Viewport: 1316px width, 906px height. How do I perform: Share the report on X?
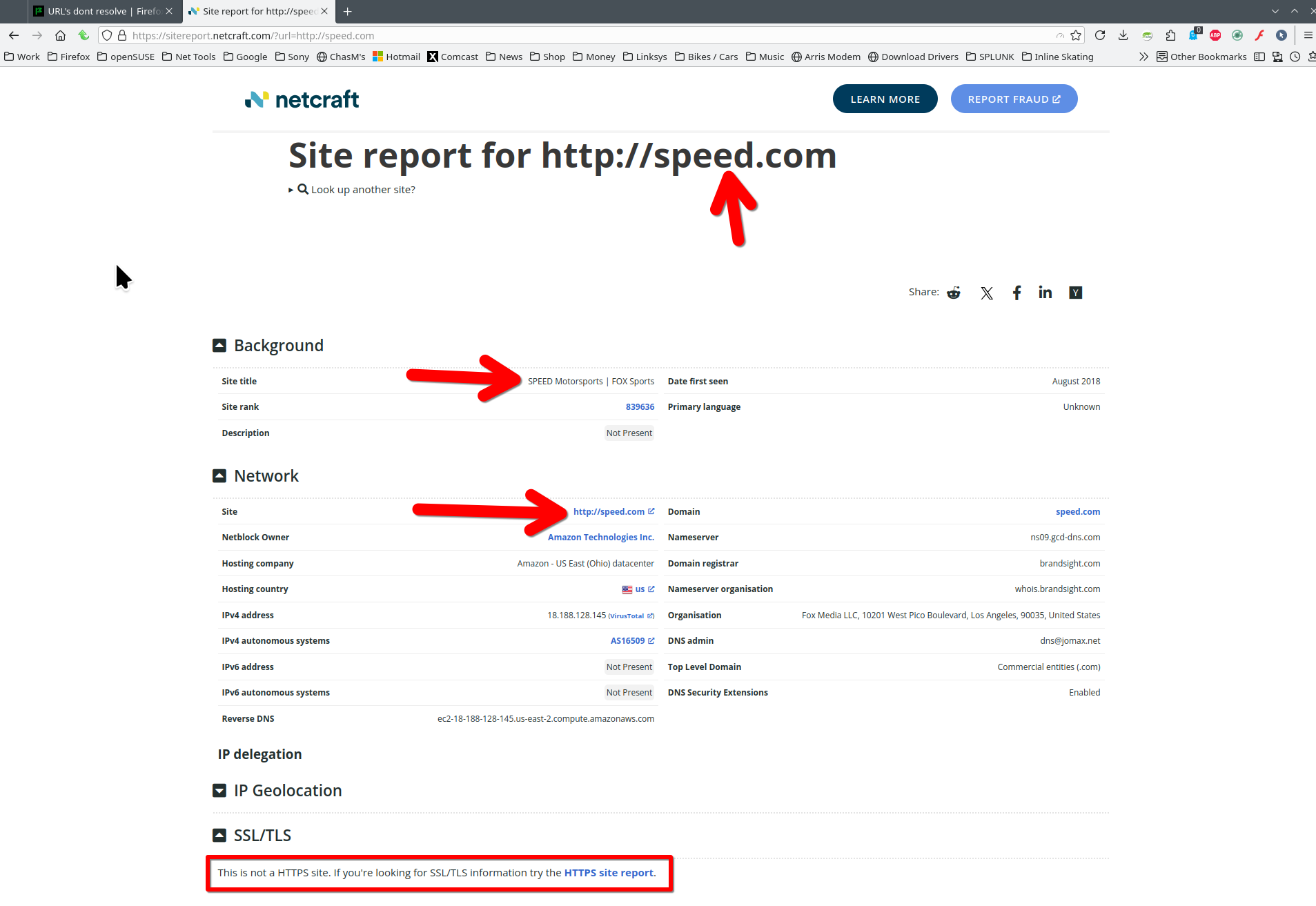(x=987, y=293)
